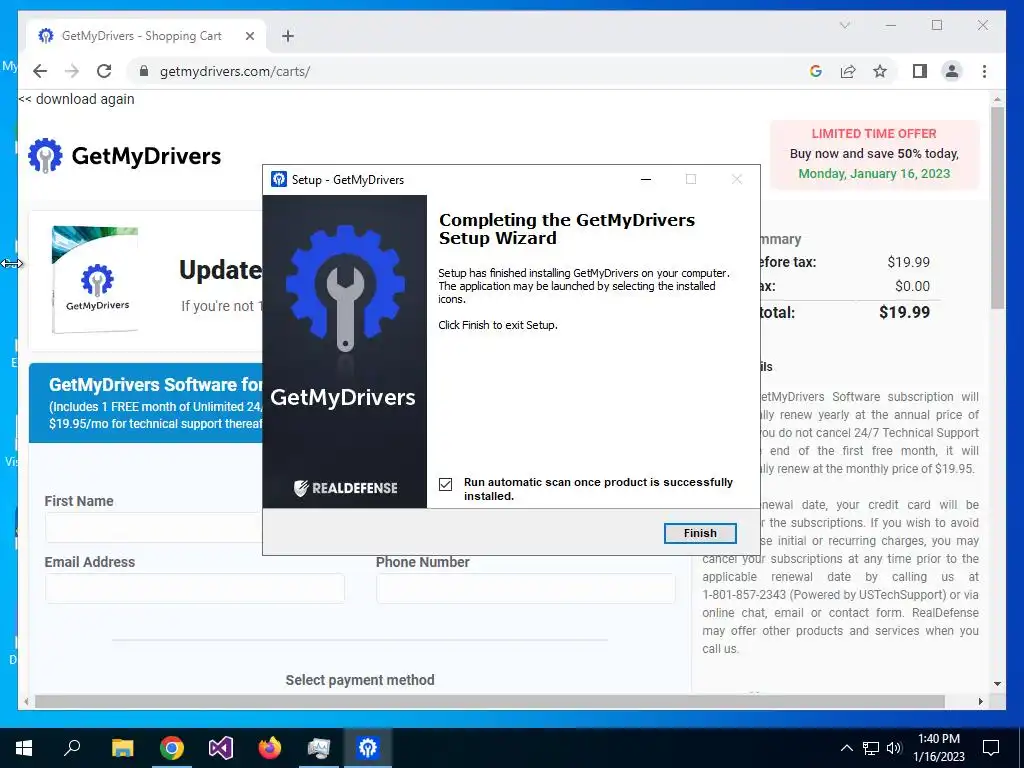Click the LIMITED TIME OFFER banner

874,154
